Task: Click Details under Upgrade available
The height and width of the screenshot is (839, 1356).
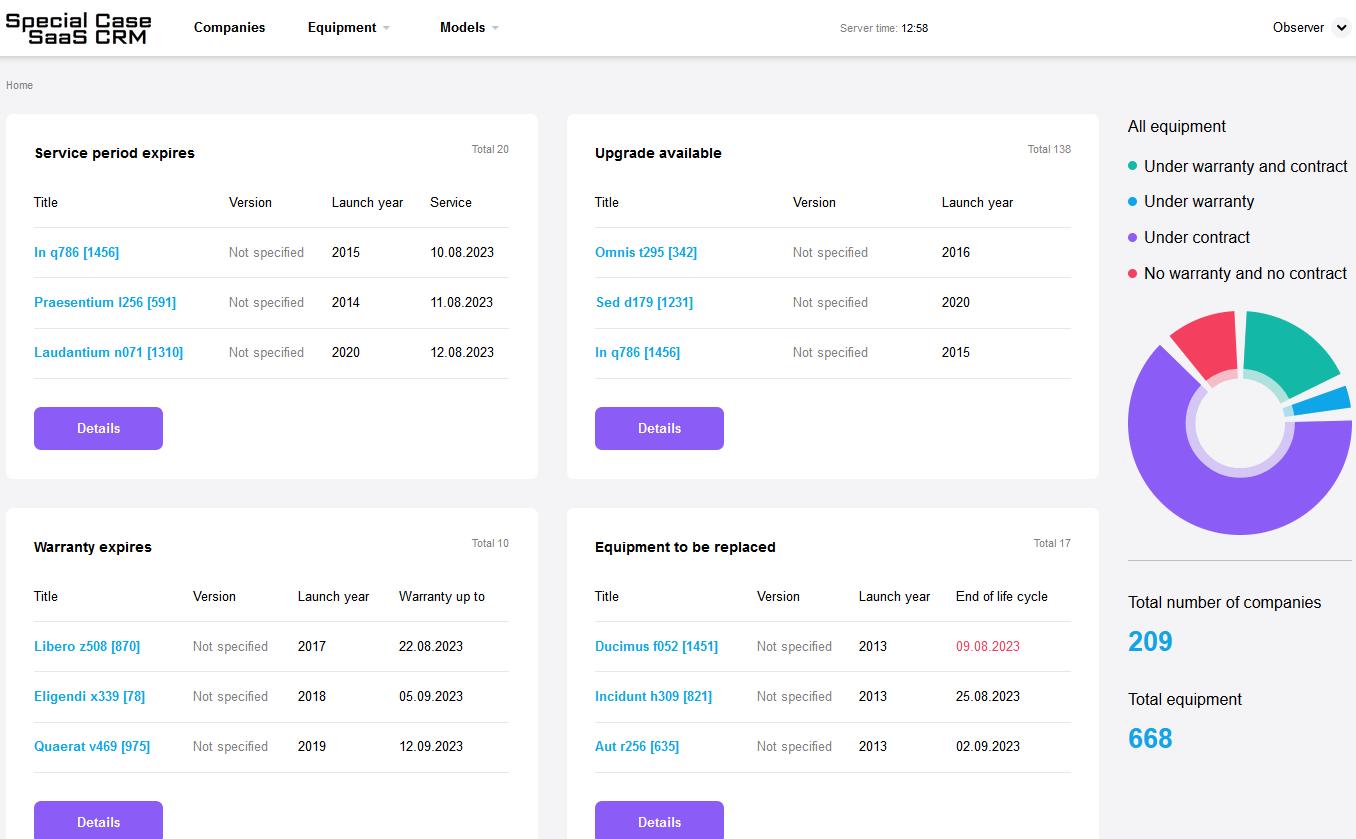Action: pos(659,428)
